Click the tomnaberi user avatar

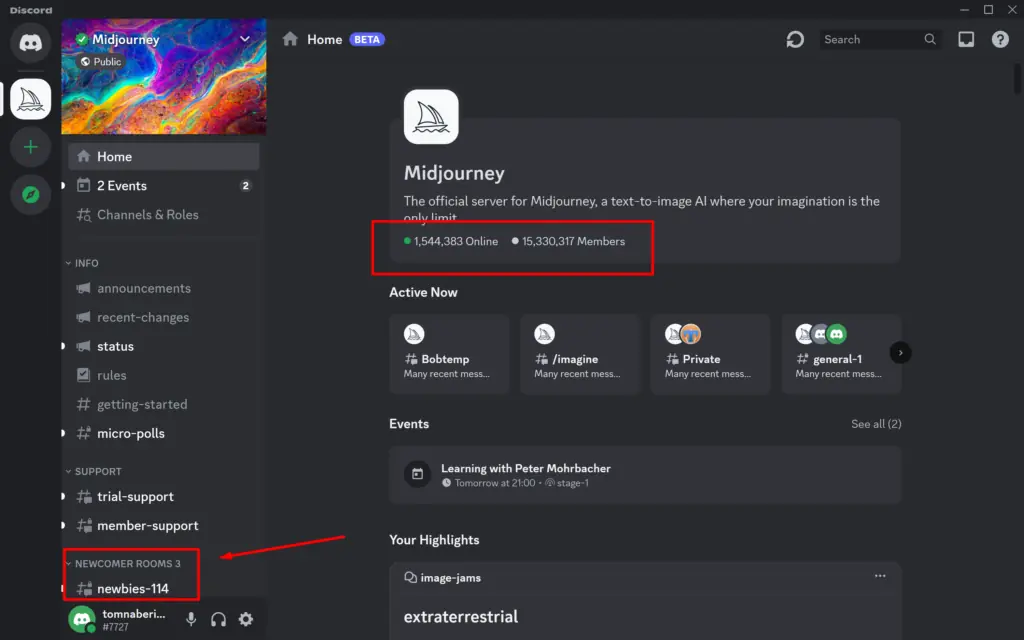click(x=82, y=619)
